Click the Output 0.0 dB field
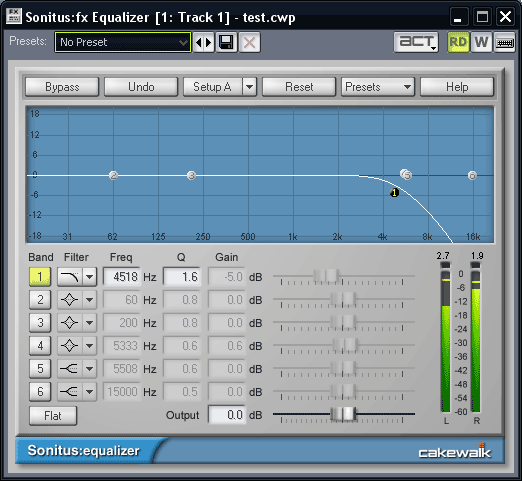This screenshot has width=522, height=481. click(227, 415)
